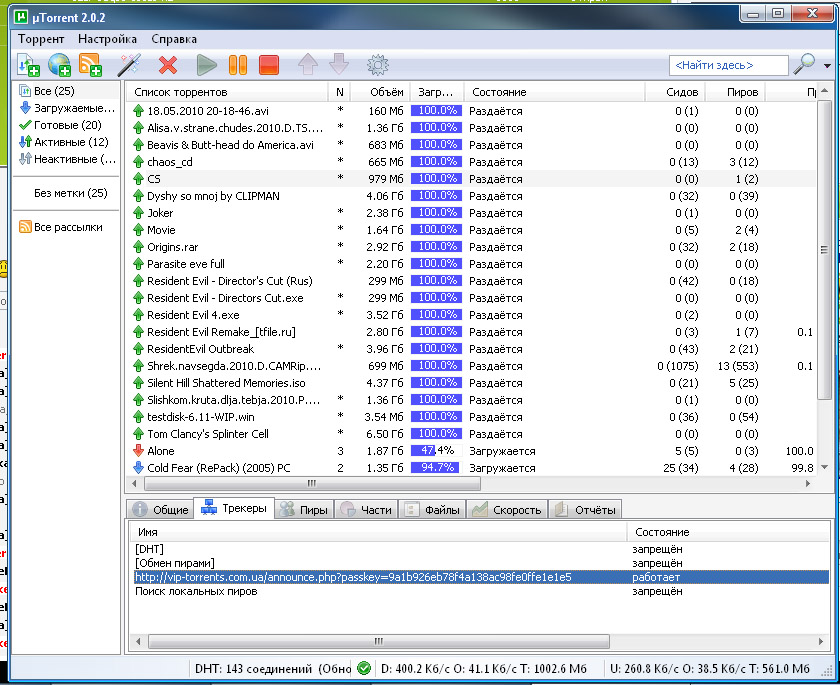Viewport: 840px width, 685px height.
Task: Click download speed status D: 400.2 Кб/с
Action: [x=484, y=668]
